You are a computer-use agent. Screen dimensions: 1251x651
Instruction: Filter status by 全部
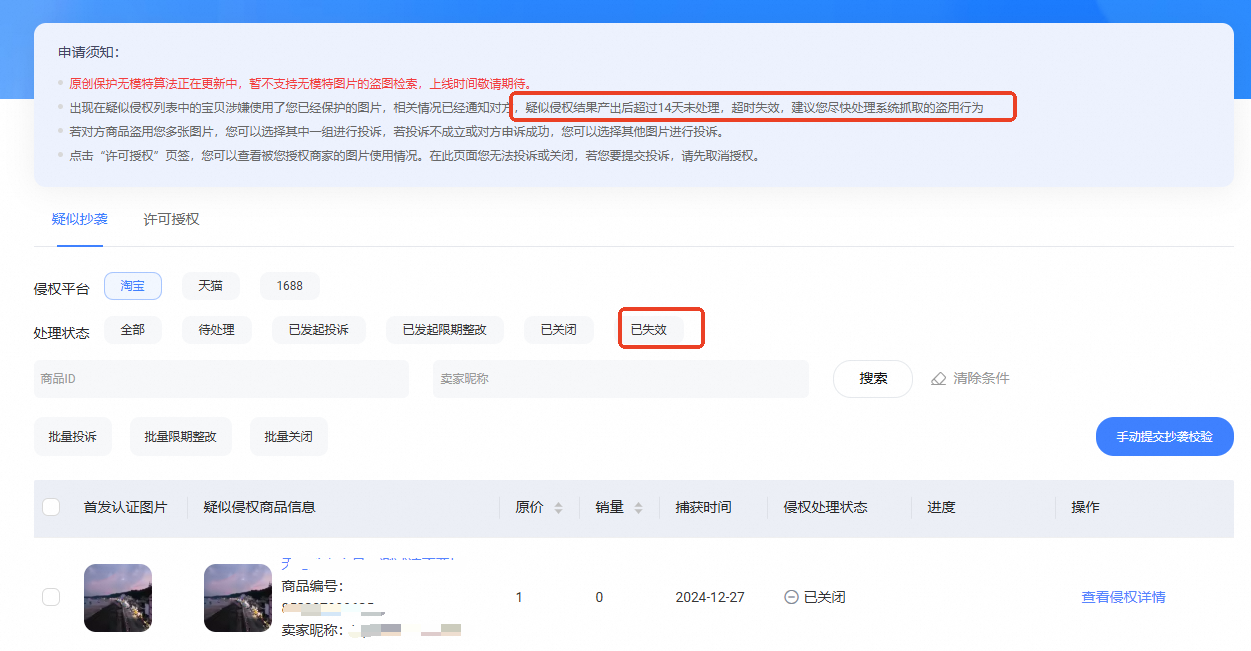(x=133, y=330)
